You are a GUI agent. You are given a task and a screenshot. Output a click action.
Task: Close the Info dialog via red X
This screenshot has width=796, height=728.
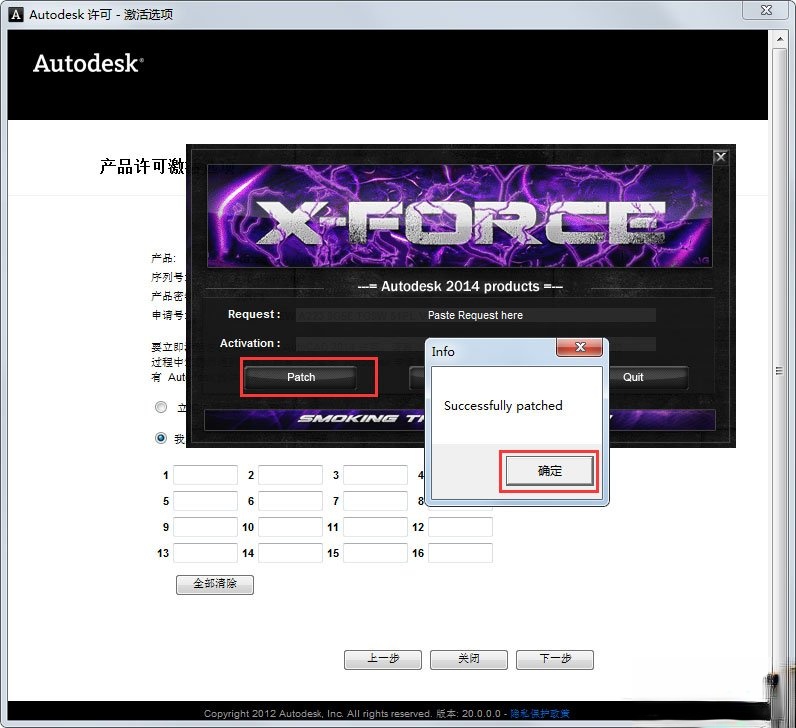[580, 347]
